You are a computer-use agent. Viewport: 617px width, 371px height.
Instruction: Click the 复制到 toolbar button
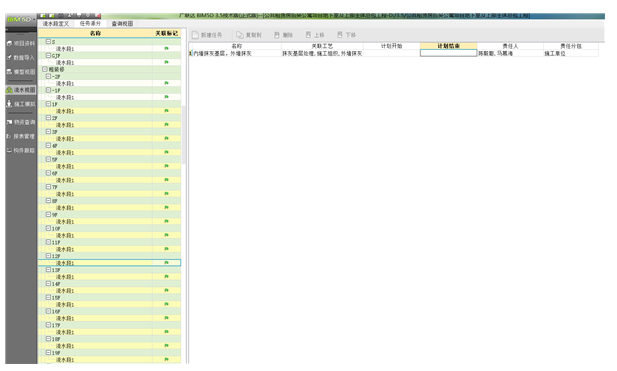click(248, 35)
